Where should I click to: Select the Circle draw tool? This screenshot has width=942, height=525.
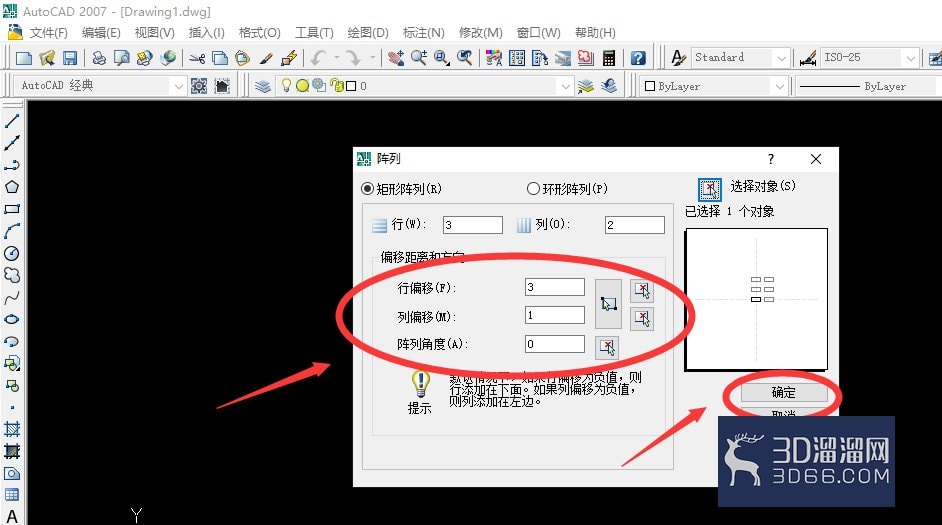12,253
